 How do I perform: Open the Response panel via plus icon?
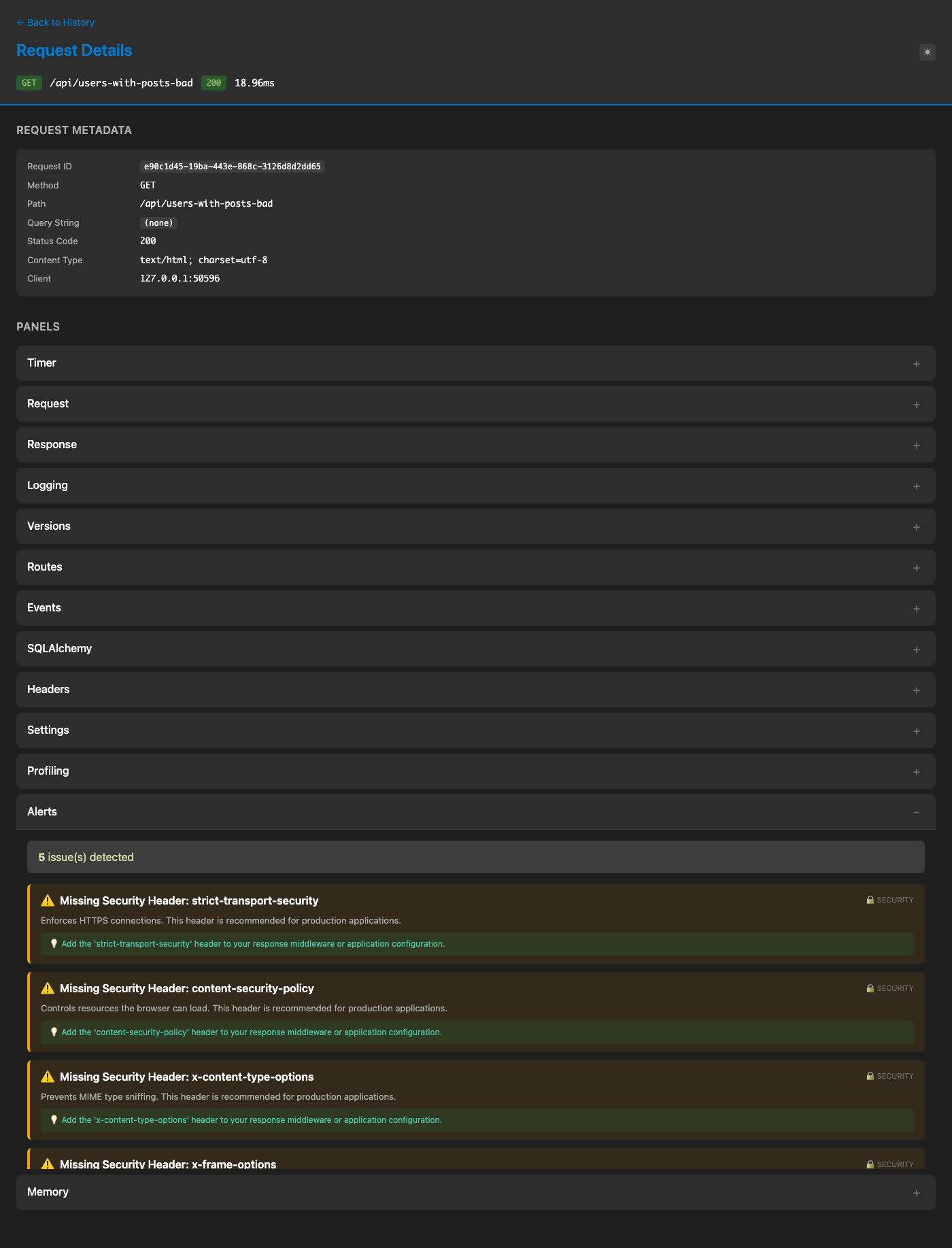click(x=916, y=445)
